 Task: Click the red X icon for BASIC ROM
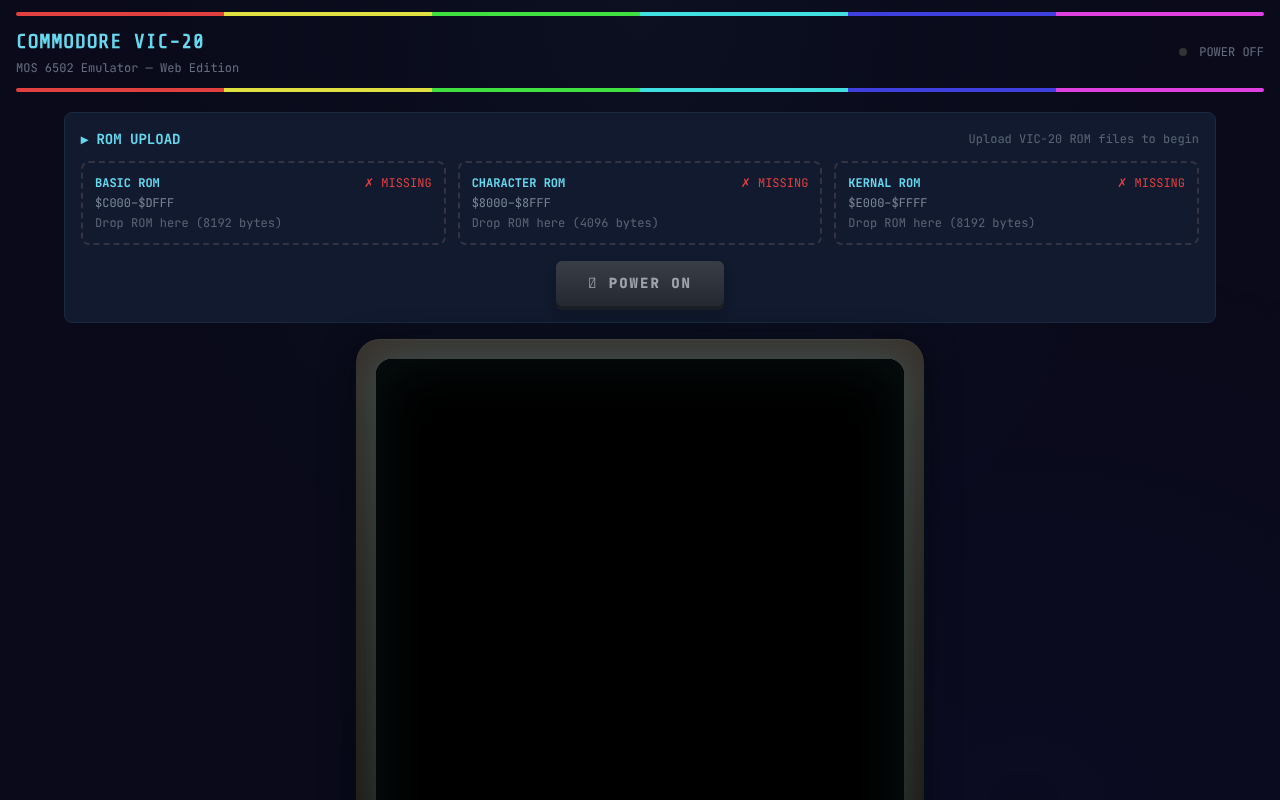click(x=369, y=183)
